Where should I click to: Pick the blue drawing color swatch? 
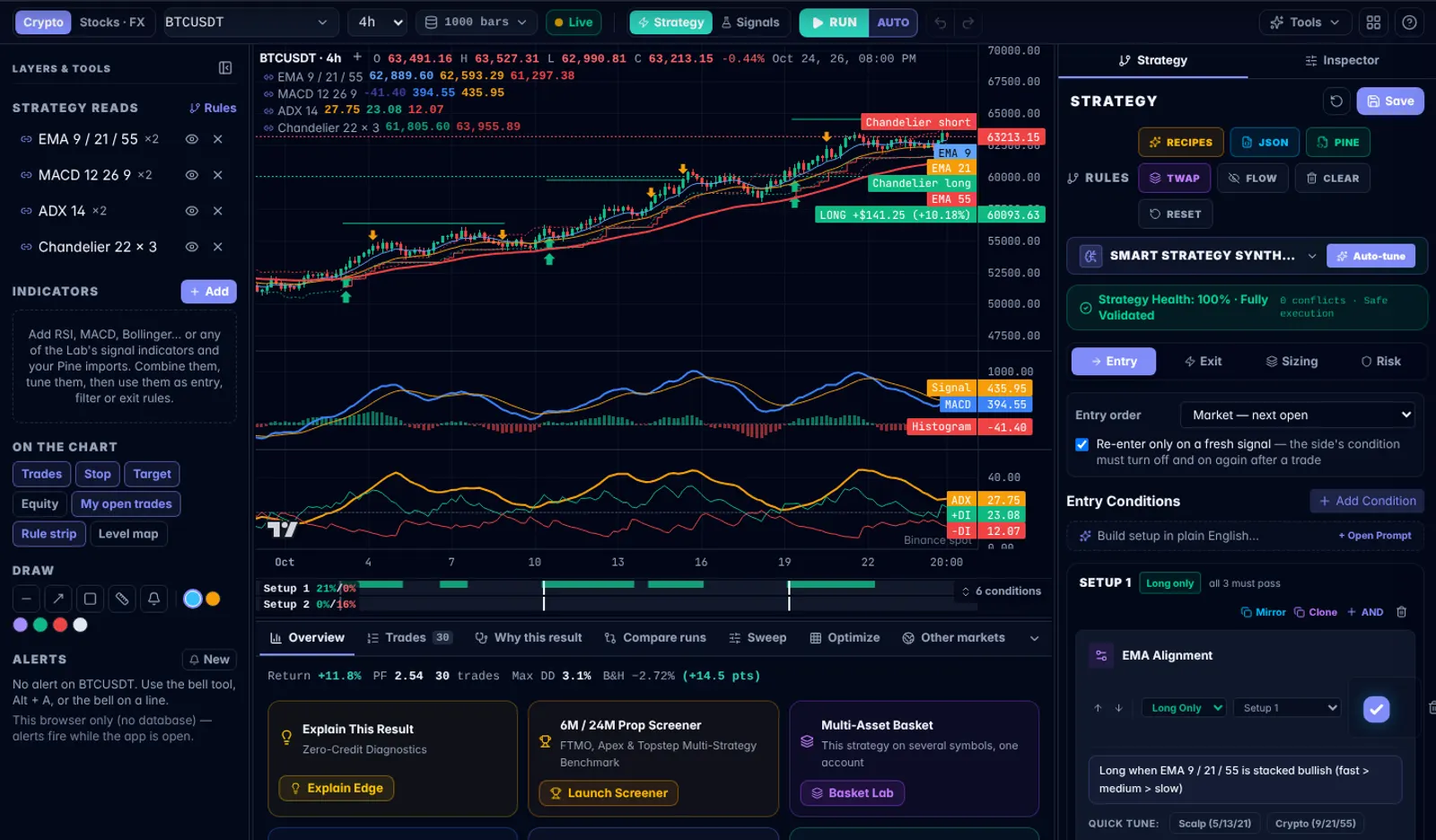(x=193, y=599)
